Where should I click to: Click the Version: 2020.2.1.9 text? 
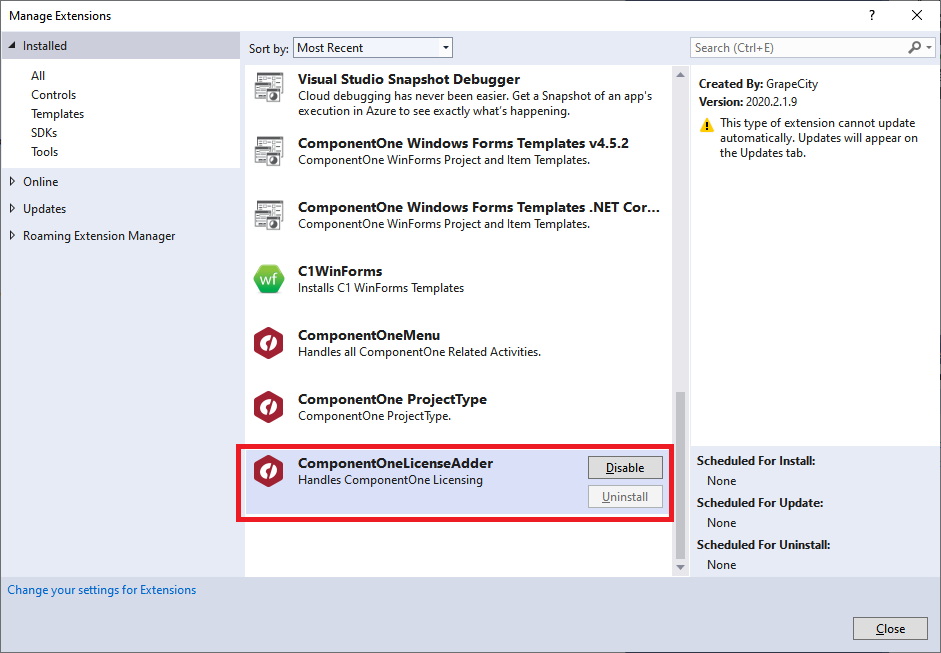tap(748, 102)
